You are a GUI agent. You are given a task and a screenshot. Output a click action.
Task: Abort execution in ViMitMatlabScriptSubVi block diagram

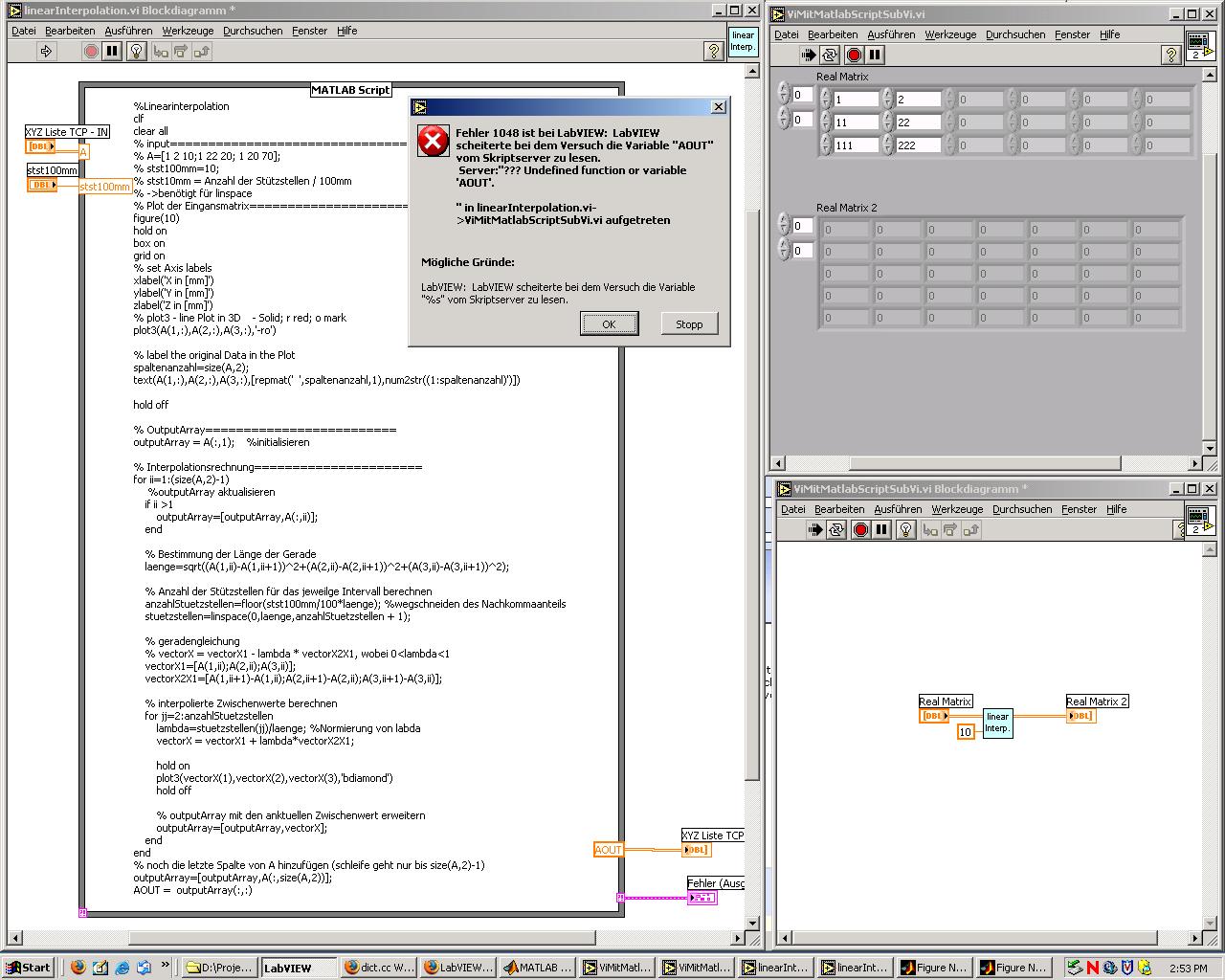860,529
